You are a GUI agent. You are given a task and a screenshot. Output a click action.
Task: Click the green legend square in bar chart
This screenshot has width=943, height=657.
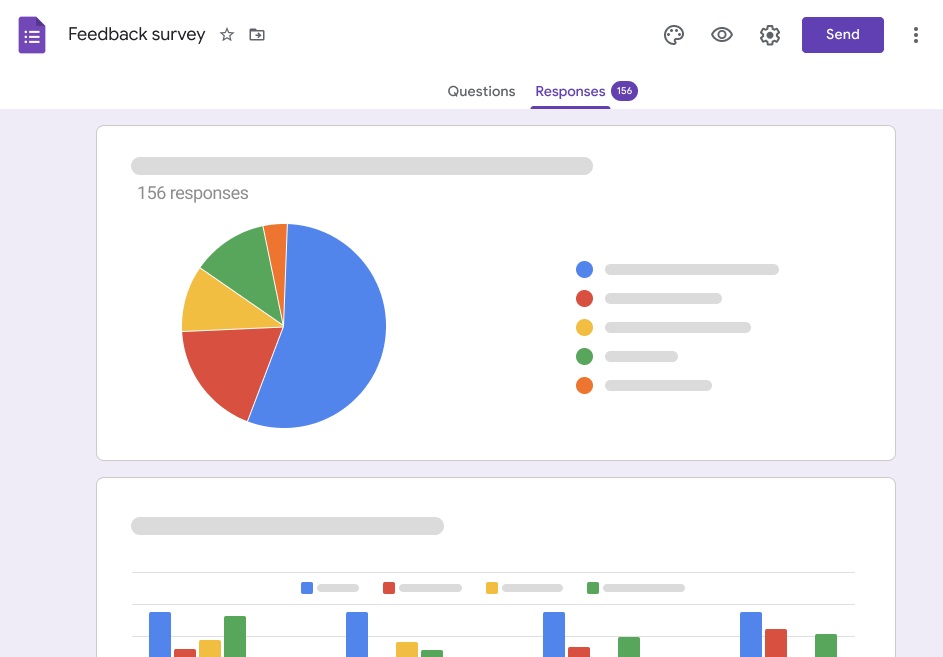(x=593, y=588)
